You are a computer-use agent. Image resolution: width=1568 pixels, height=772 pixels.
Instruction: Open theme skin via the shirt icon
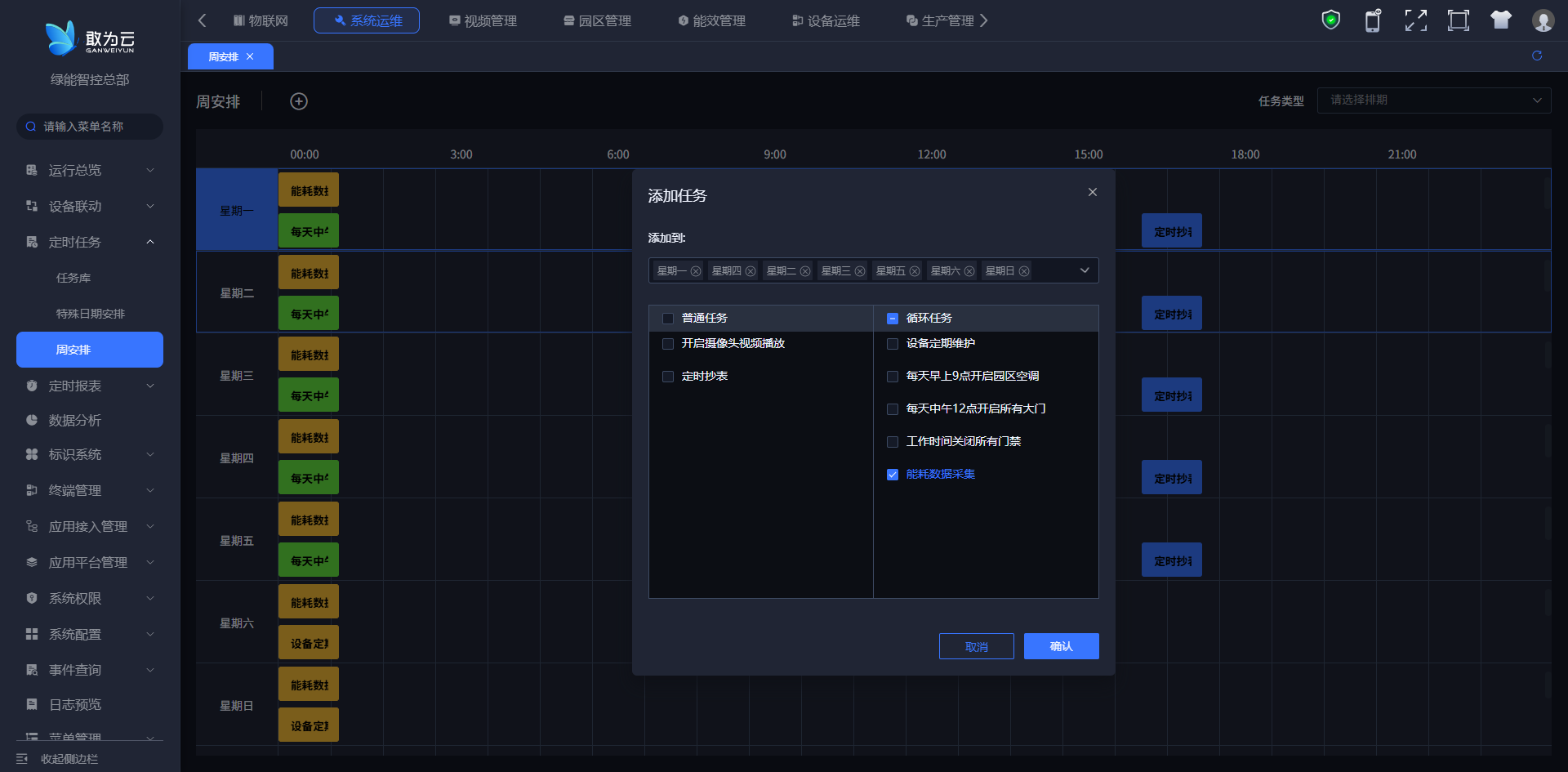tap(1500, 20)
